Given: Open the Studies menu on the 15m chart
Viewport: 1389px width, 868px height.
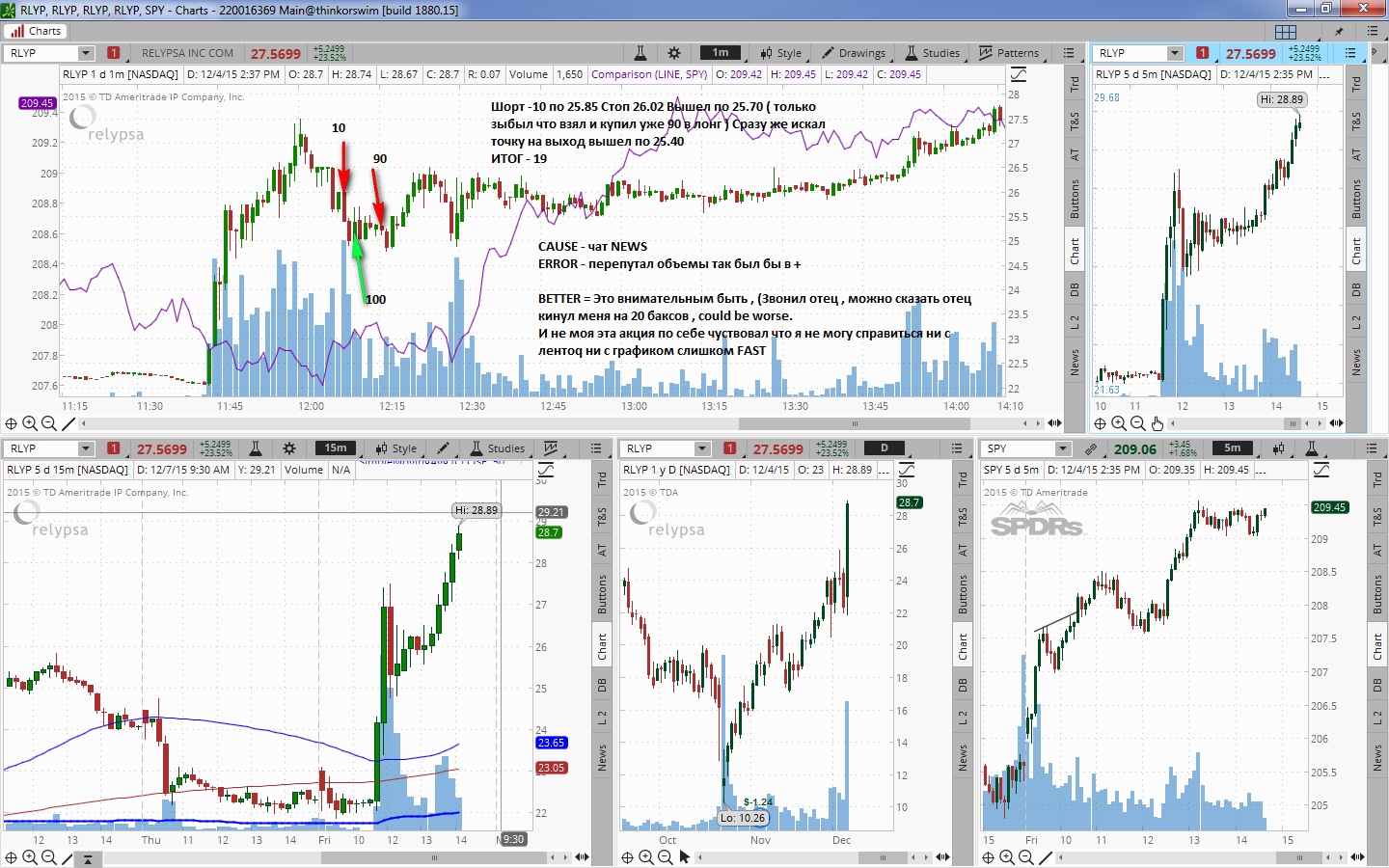Looking at the screenshot, I should click(x=497, y=448).
